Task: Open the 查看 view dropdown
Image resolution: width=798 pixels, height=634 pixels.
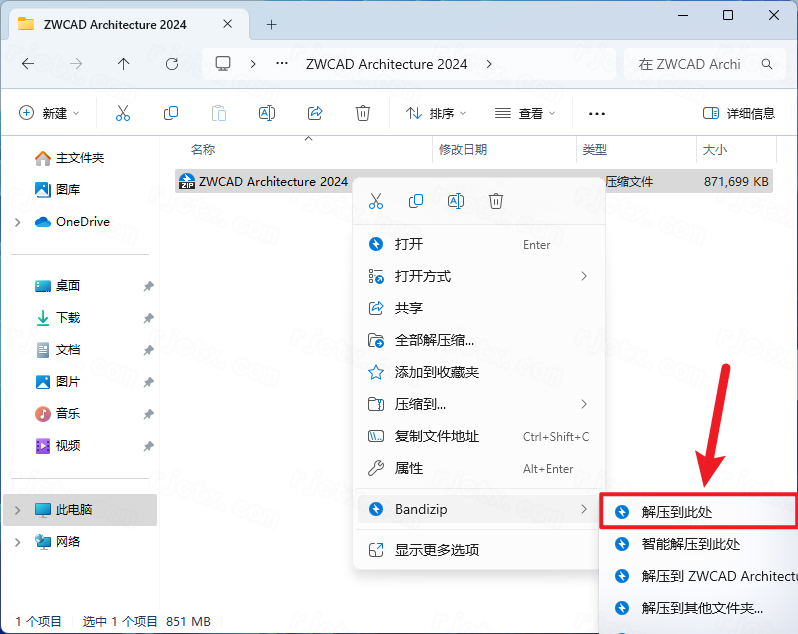Action: pyautogui.click(x=525, y=113)
